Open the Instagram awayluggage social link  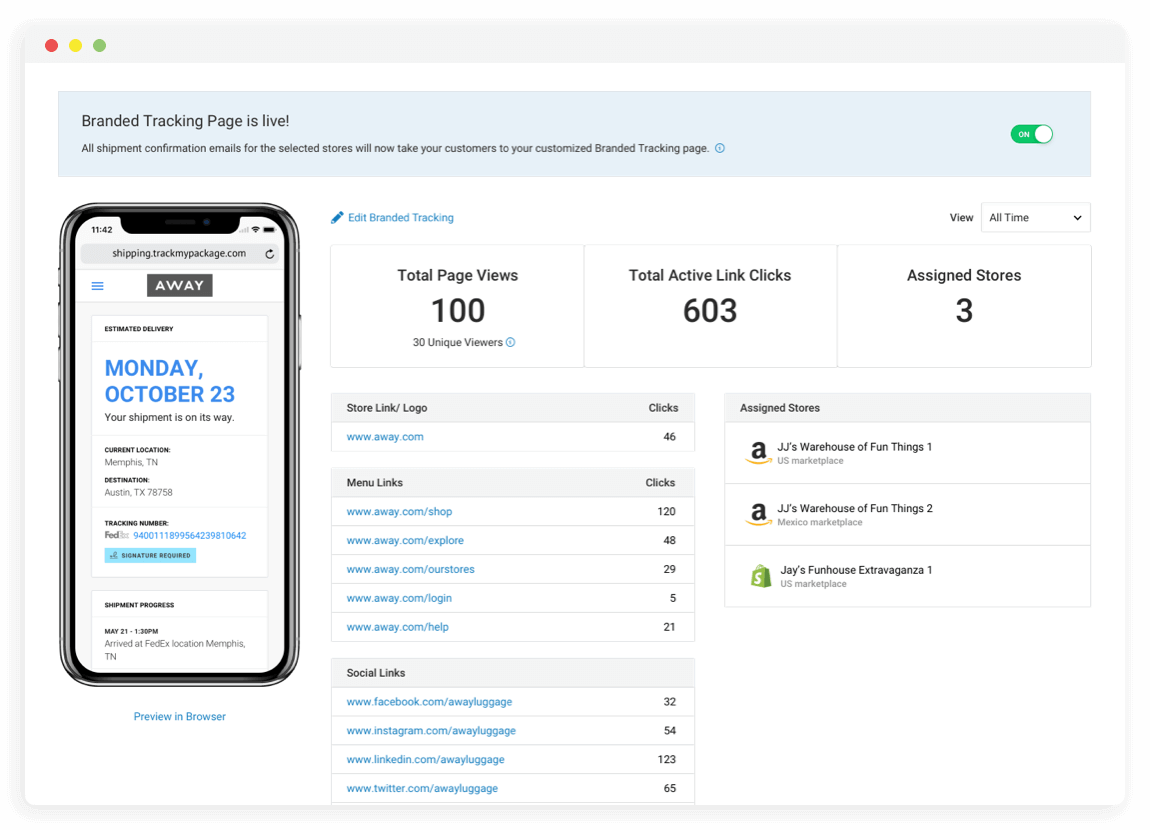coord(431,731)
